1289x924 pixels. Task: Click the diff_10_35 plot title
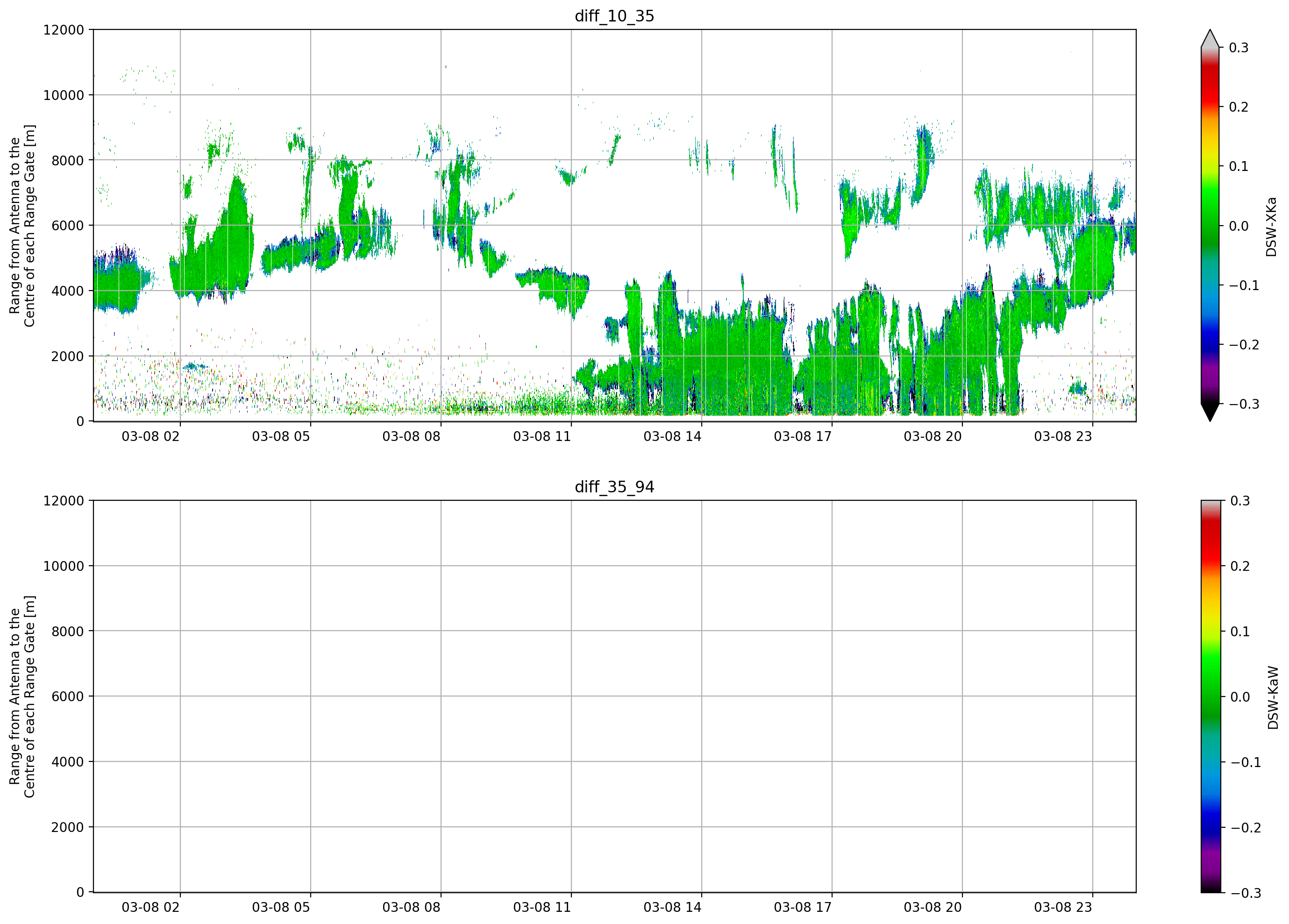click(614, 16)
